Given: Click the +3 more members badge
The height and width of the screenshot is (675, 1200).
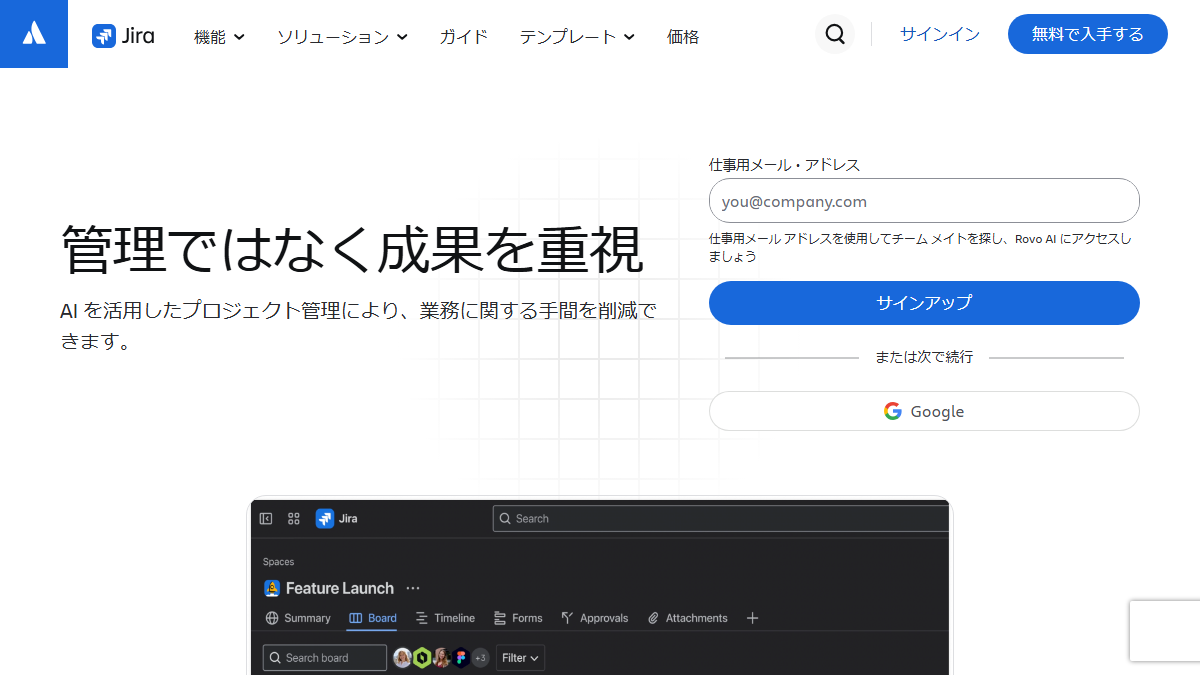Looking at the screenshot, I should pos(480,657).
